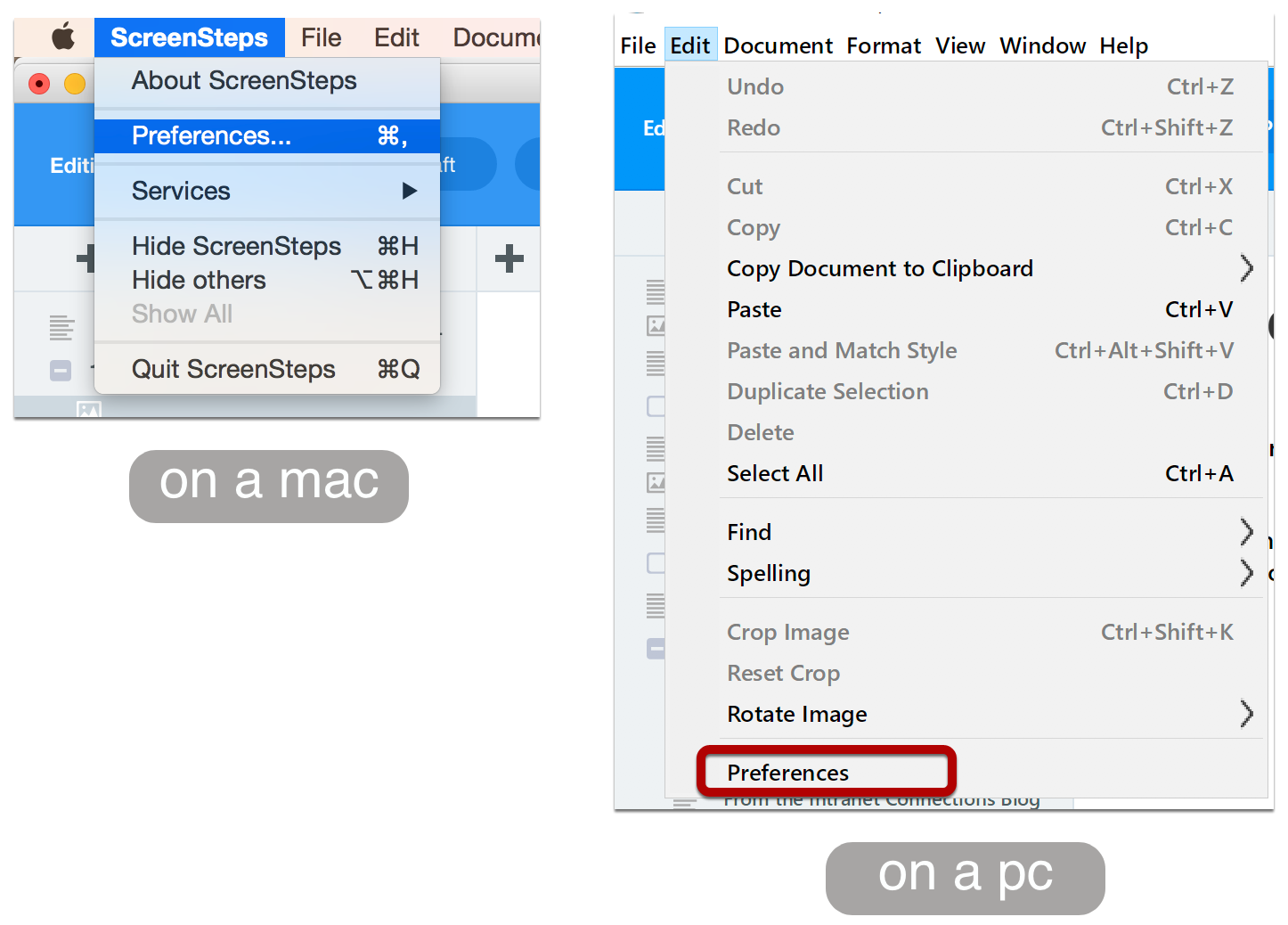Select Rotate Image in Edit menu
The width and height of the screenshot is (1288, 925).
tap(966, 714)
